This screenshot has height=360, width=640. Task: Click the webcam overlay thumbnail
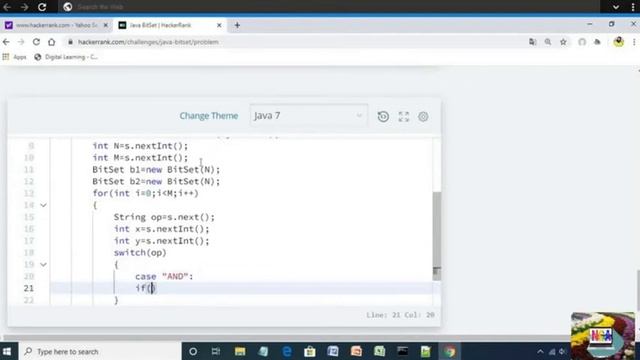pyautogui.click(x=603, y=336)
